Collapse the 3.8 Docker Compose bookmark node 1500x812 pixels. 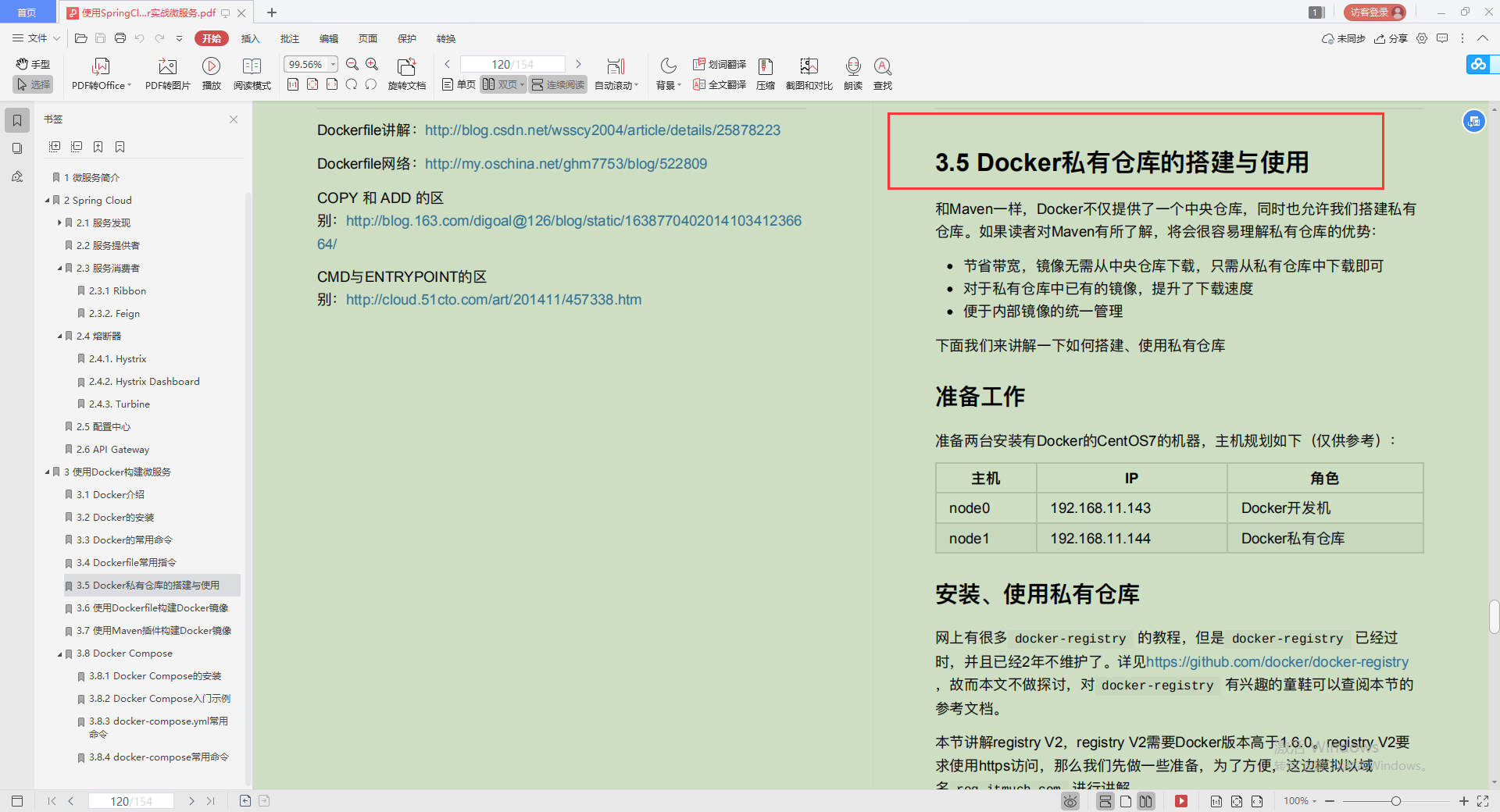(59, 654)
